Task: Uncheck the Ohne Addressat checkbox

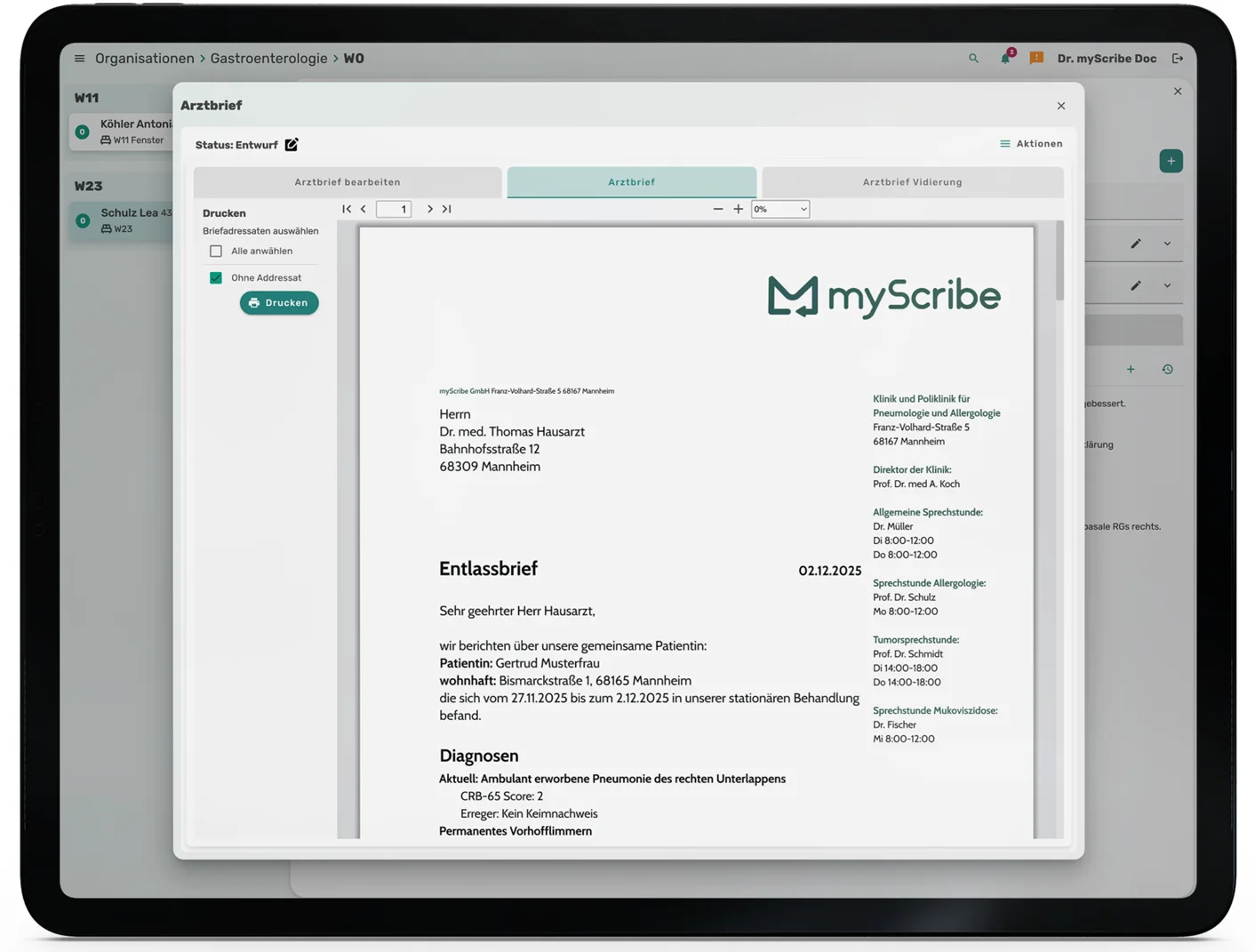Action: click(x=216, y=278)
